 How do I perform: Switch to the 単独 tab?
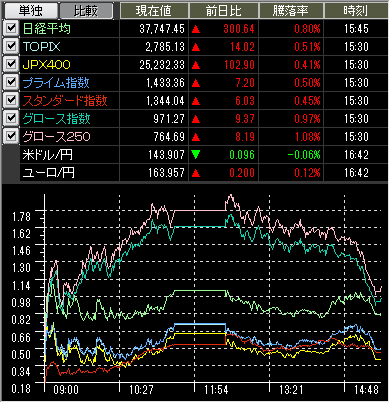point(30,11)
